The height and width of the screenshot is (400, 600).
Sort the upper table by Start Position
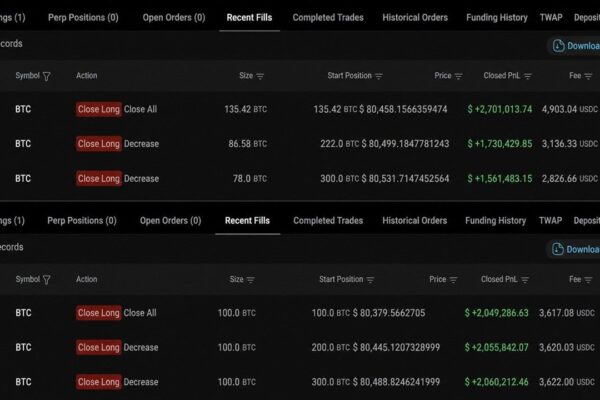pos(378,76)
